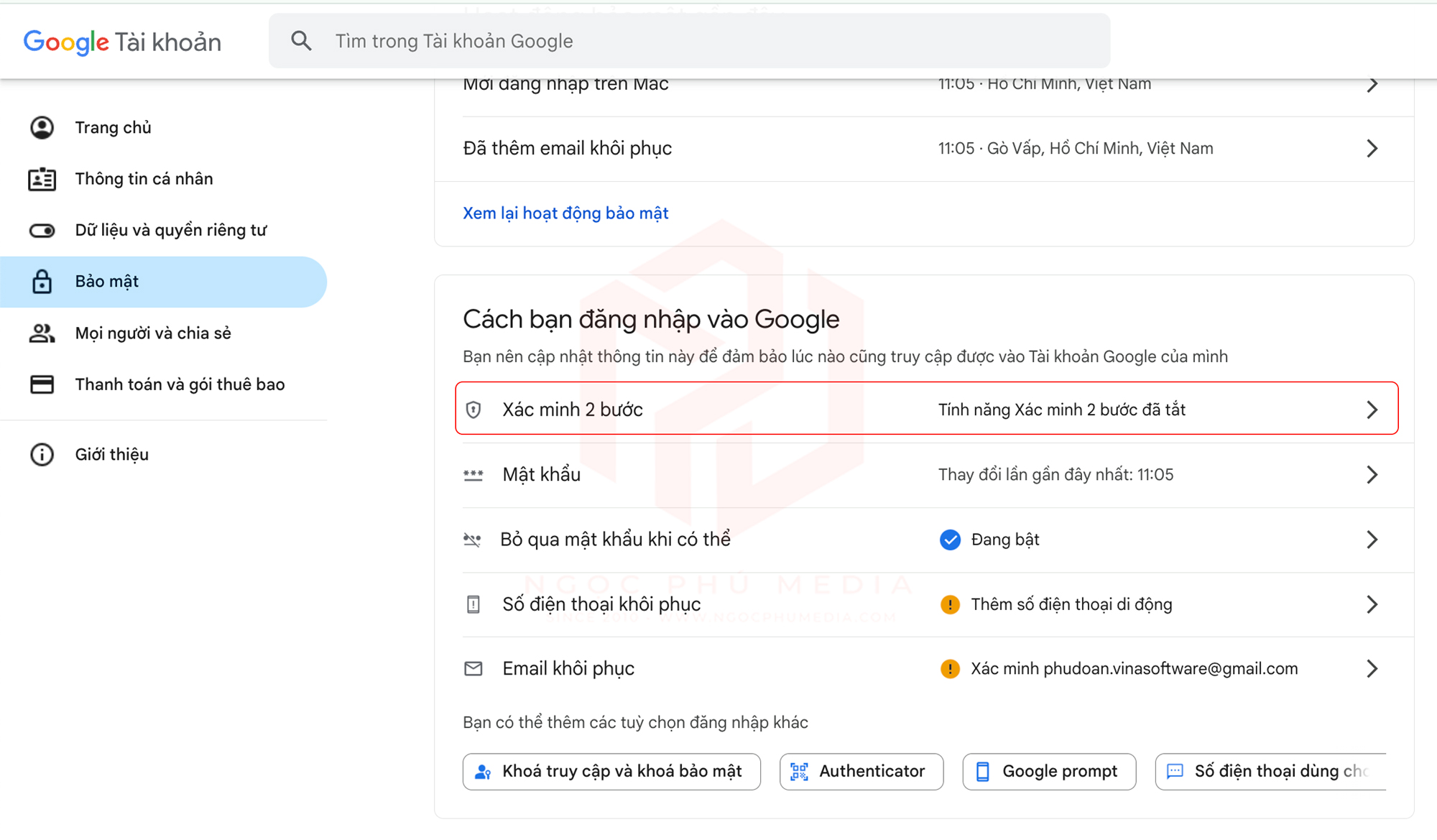Expand the Mật khẩu chevron arrow
Image resolution: width=1437 pixels, height=840 pixels.
tap(1372, 474)
